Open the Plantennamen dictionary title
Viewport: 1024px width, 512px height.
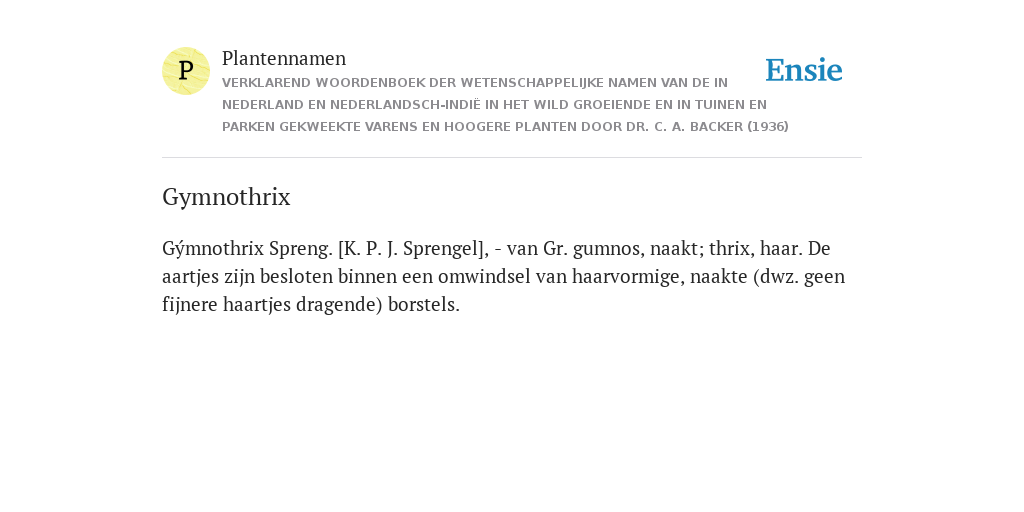(x=284, y=58)
